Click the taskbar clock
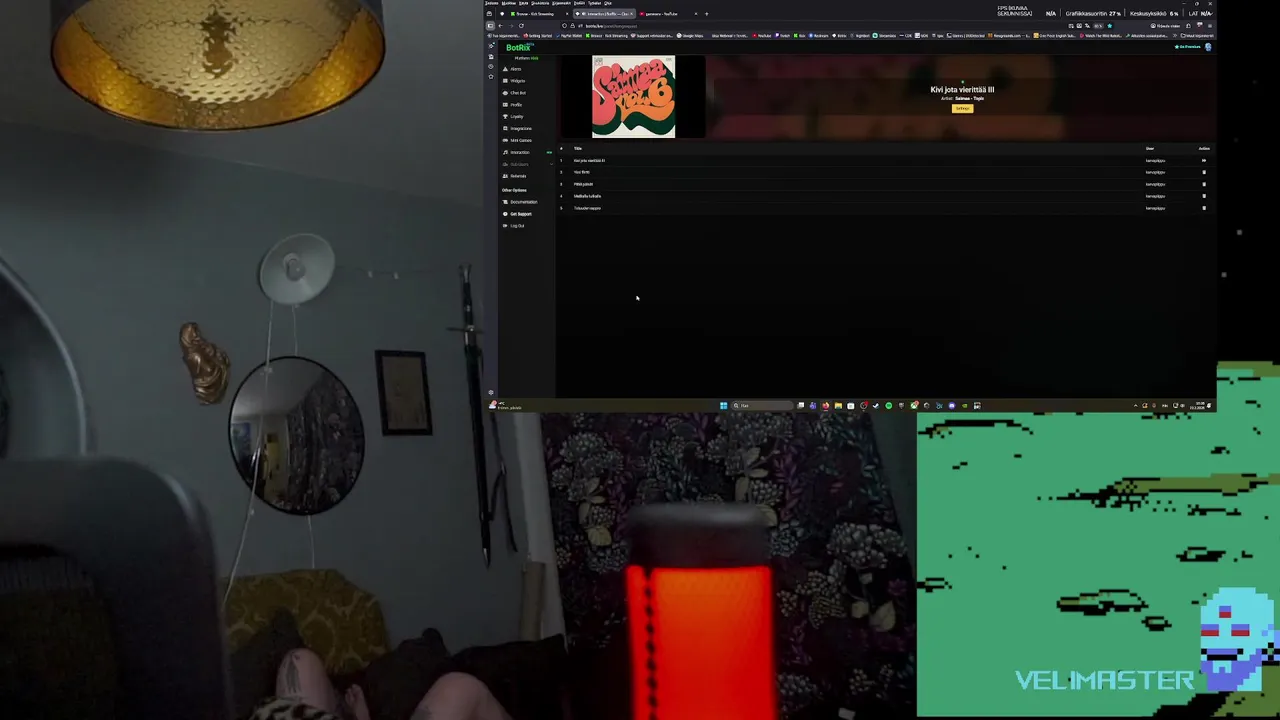 [x=1199, y=405]
